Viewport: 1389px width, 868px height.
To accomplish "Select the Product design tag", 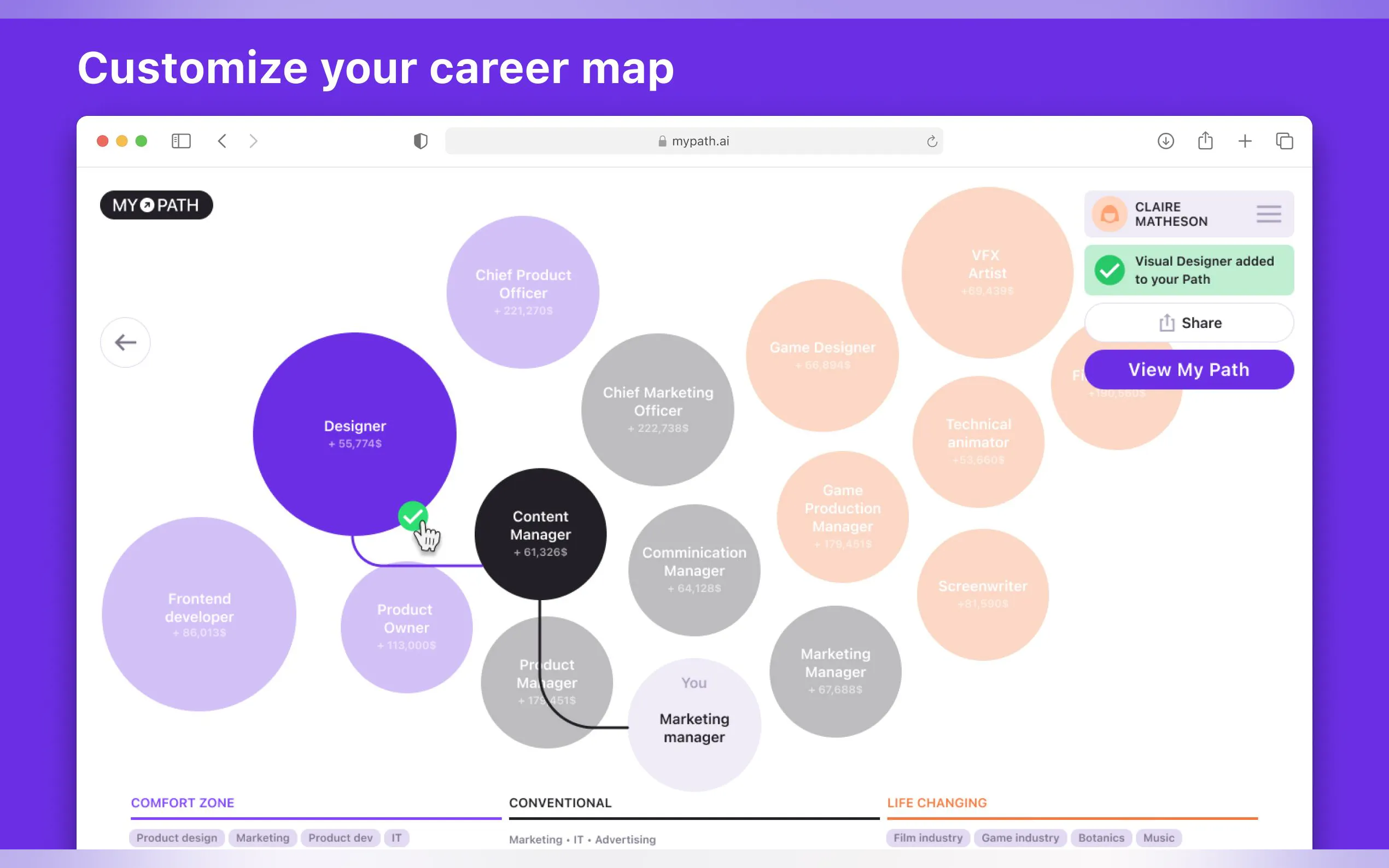I will (x=176, y=837).
